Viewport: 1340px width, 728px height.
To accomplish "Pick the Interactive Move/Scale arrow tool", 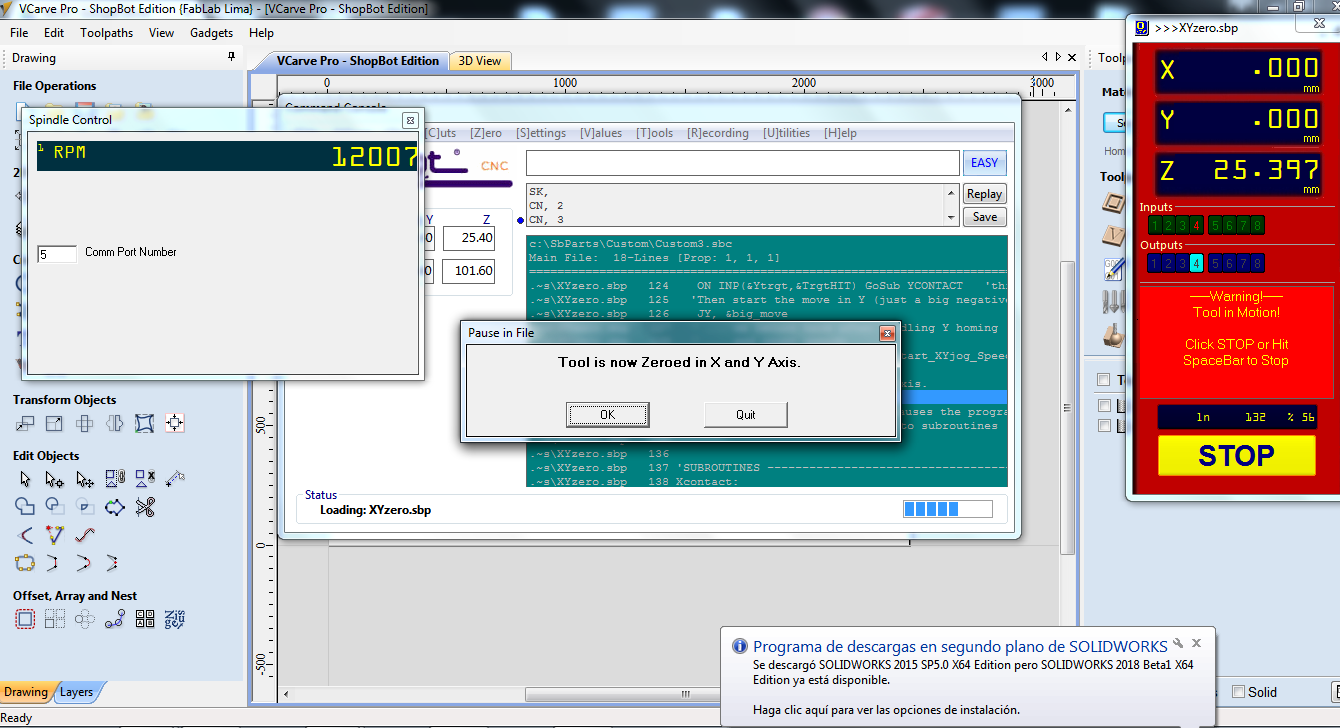I will (x=85, y=479).
